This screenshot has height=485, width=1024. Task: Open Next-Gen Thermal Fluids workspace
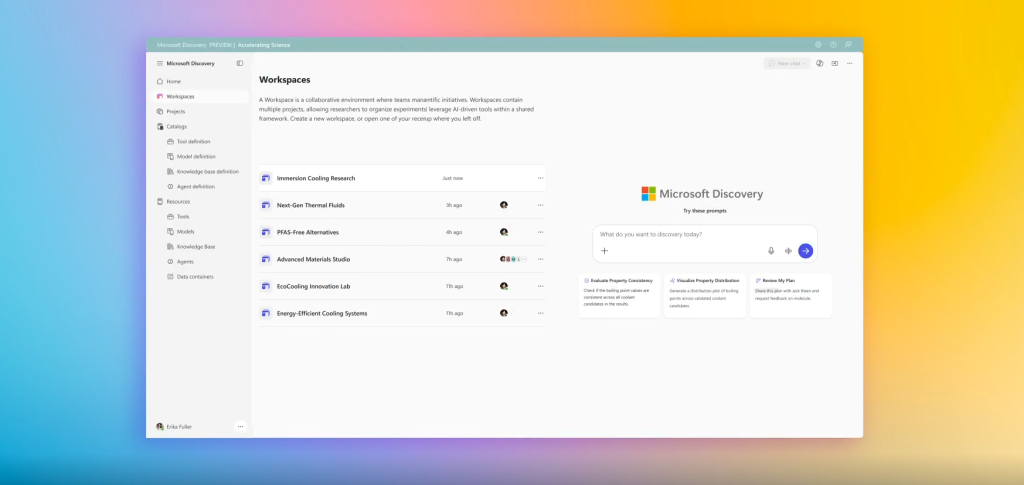coord(402,205)
